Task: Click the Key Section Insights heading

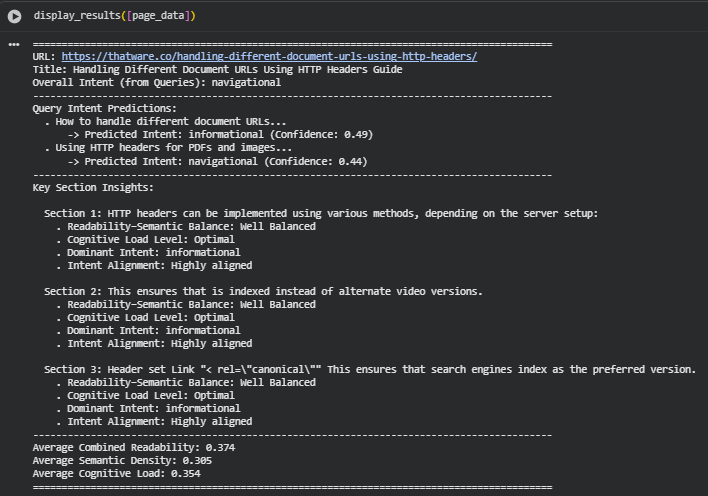Action: (93, 187)
